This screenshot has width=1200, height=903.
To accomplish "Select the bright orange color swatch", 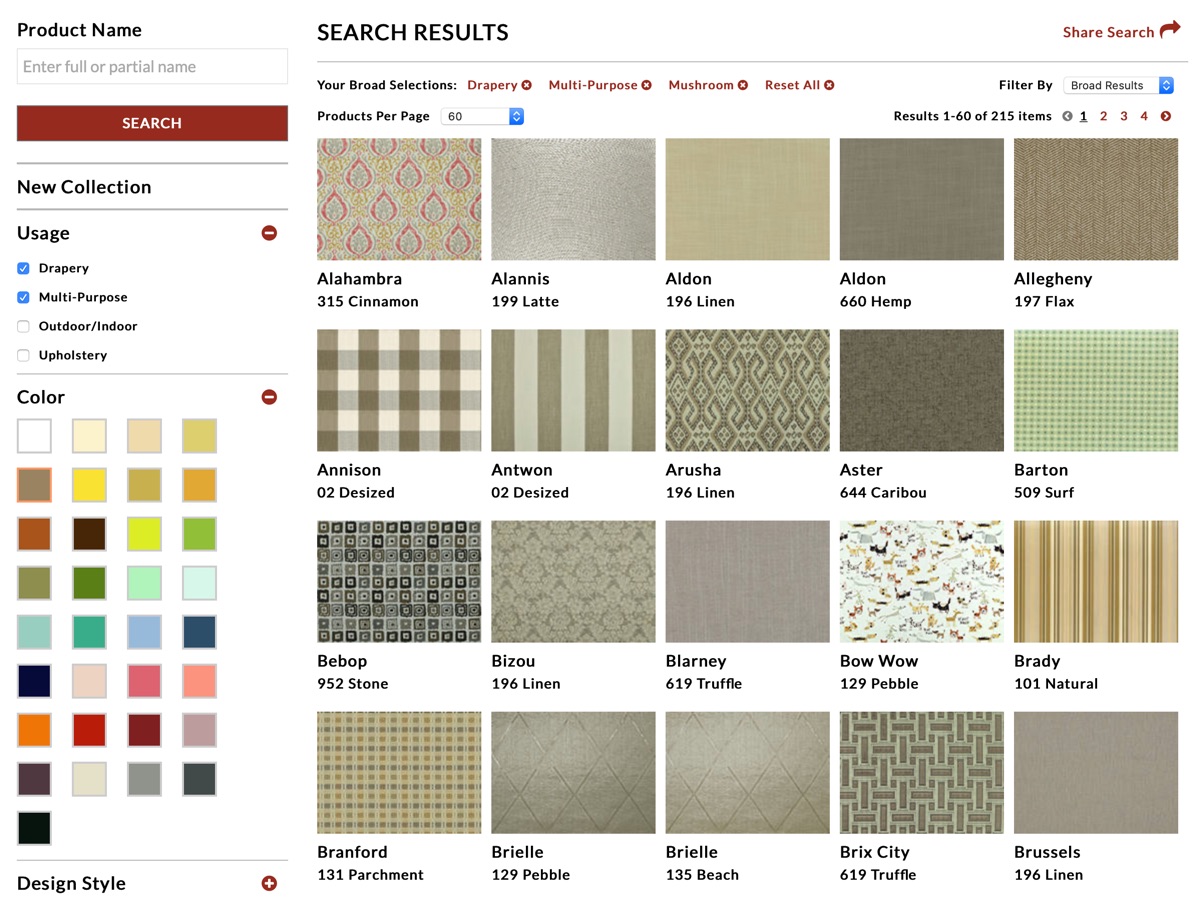I will click(34, 730).
